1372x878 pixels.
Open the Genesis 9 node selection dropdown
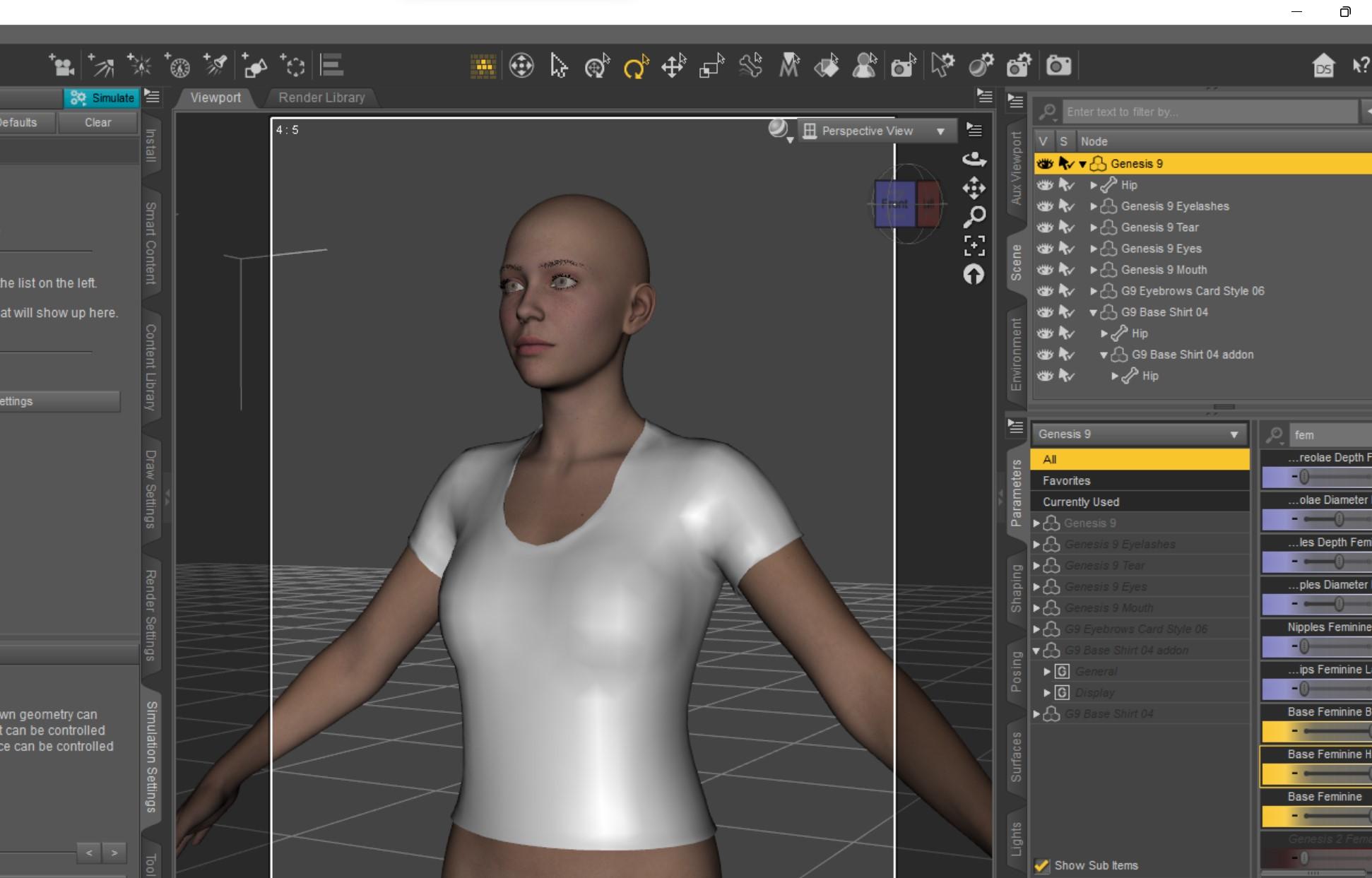click(x=1138, y=434)
